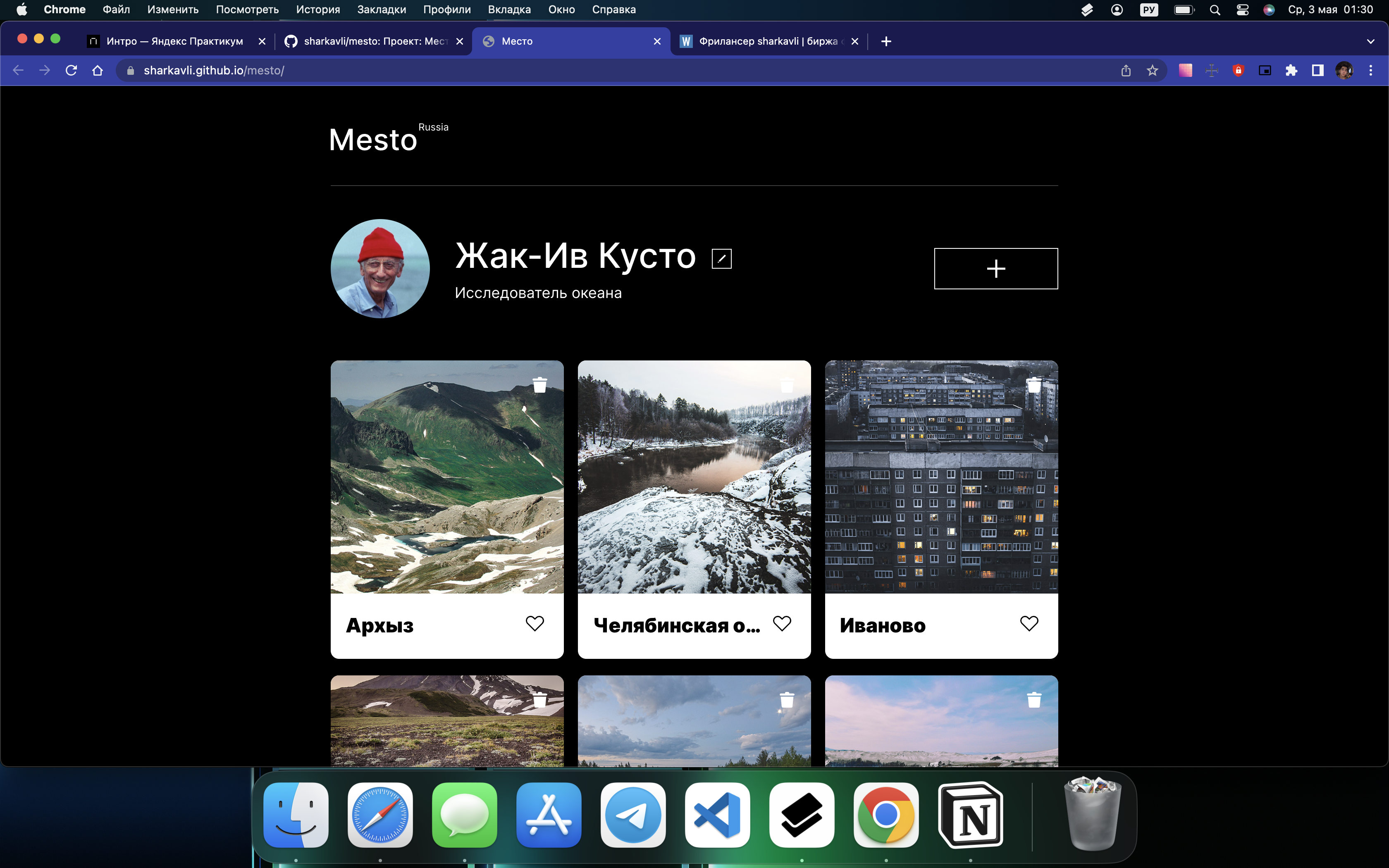The image size is (1389, 868).
Task: Click the back navigation arrow
Action: pyautogui.click(x=18, y=71)
